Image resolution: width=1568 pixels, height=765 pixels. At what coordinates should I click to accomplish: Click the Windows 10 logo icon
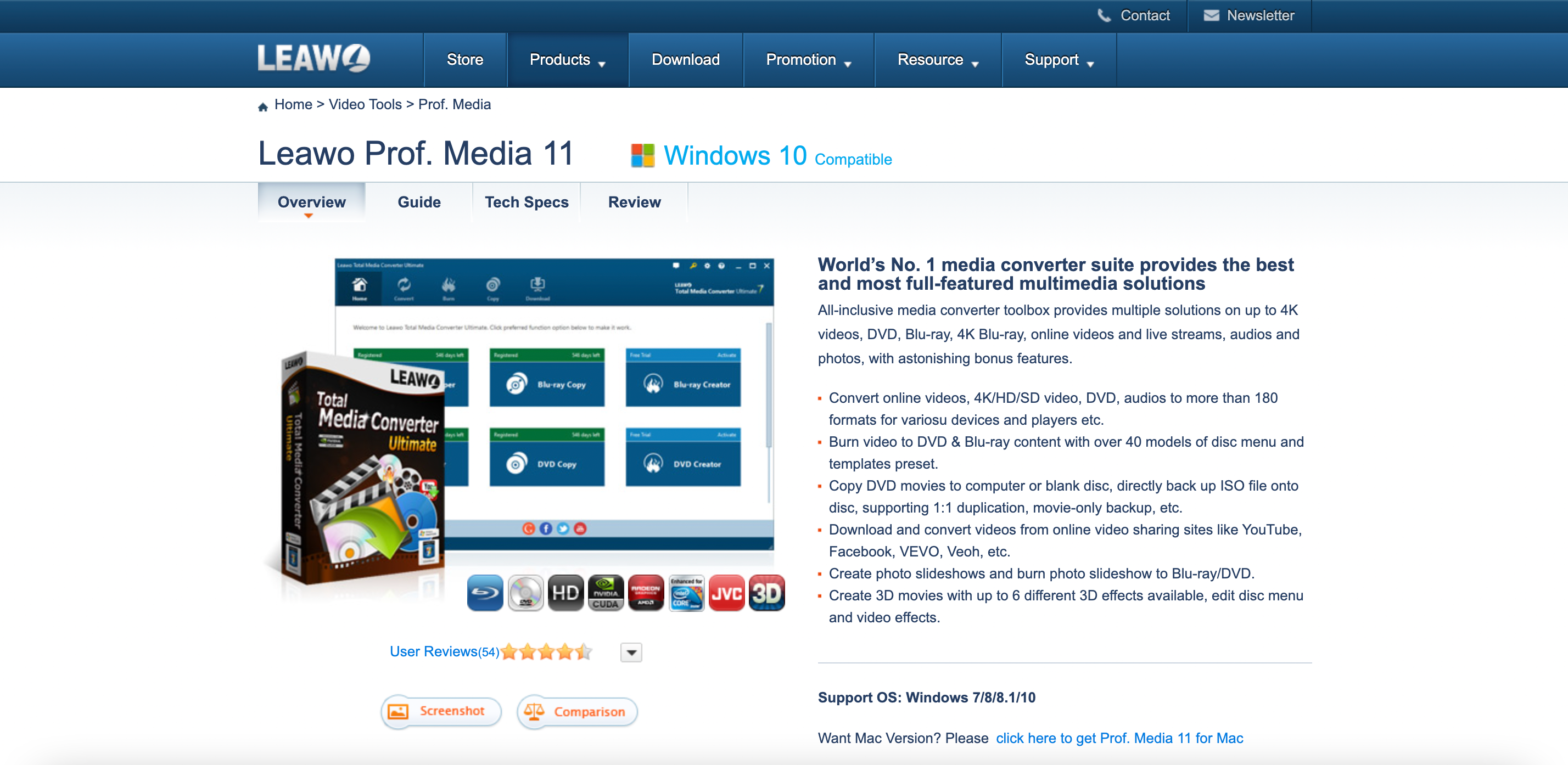642,155
